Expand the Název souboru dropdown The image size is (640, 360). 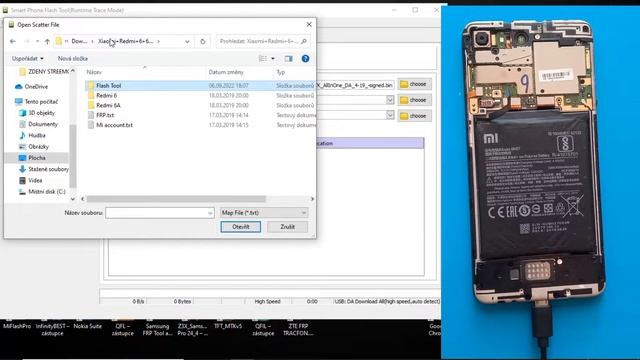210,213
